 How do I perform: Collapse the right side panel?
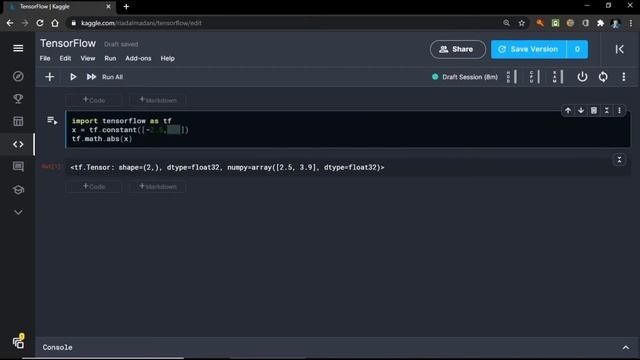click(x=620, y=49)
